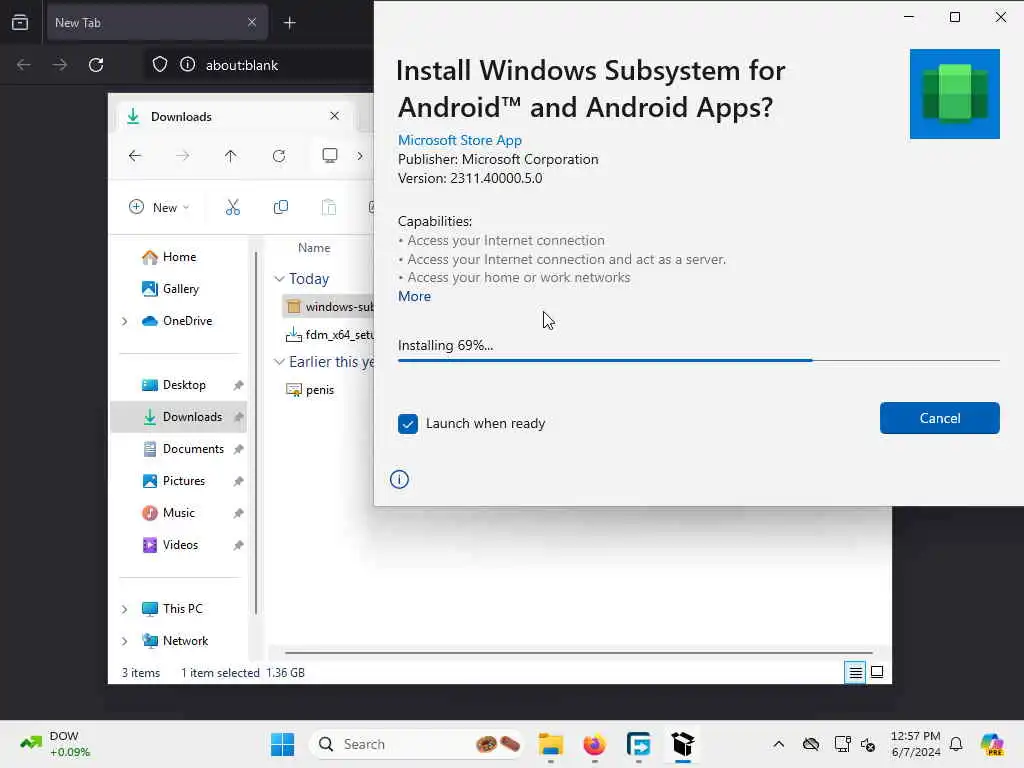This screenshot has width=1024, height=768.
Task: Click the address bar chevron in Explorer
Action: click(x=360, y=155)
